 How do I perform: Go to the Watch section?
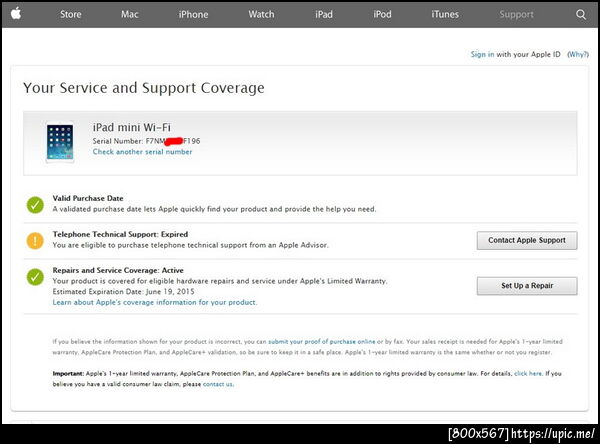261,15
